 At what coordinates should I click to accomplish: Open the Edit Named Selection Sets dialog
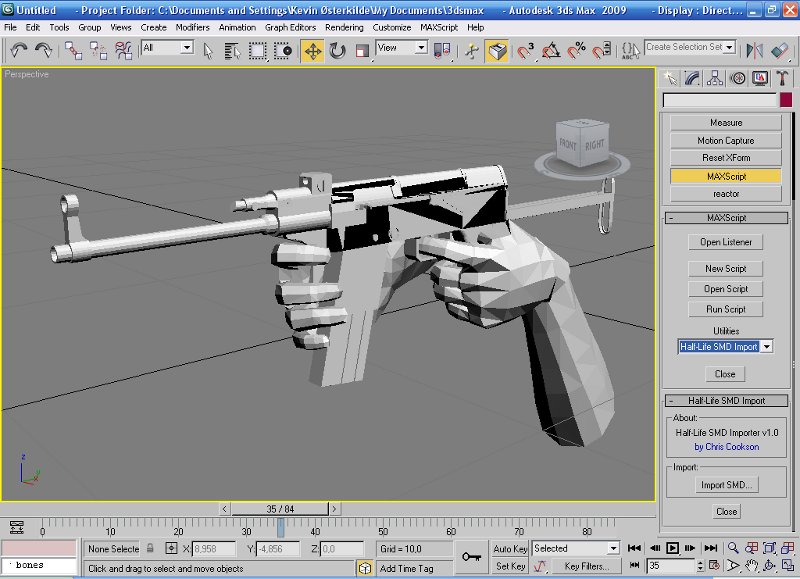(631, 51)
